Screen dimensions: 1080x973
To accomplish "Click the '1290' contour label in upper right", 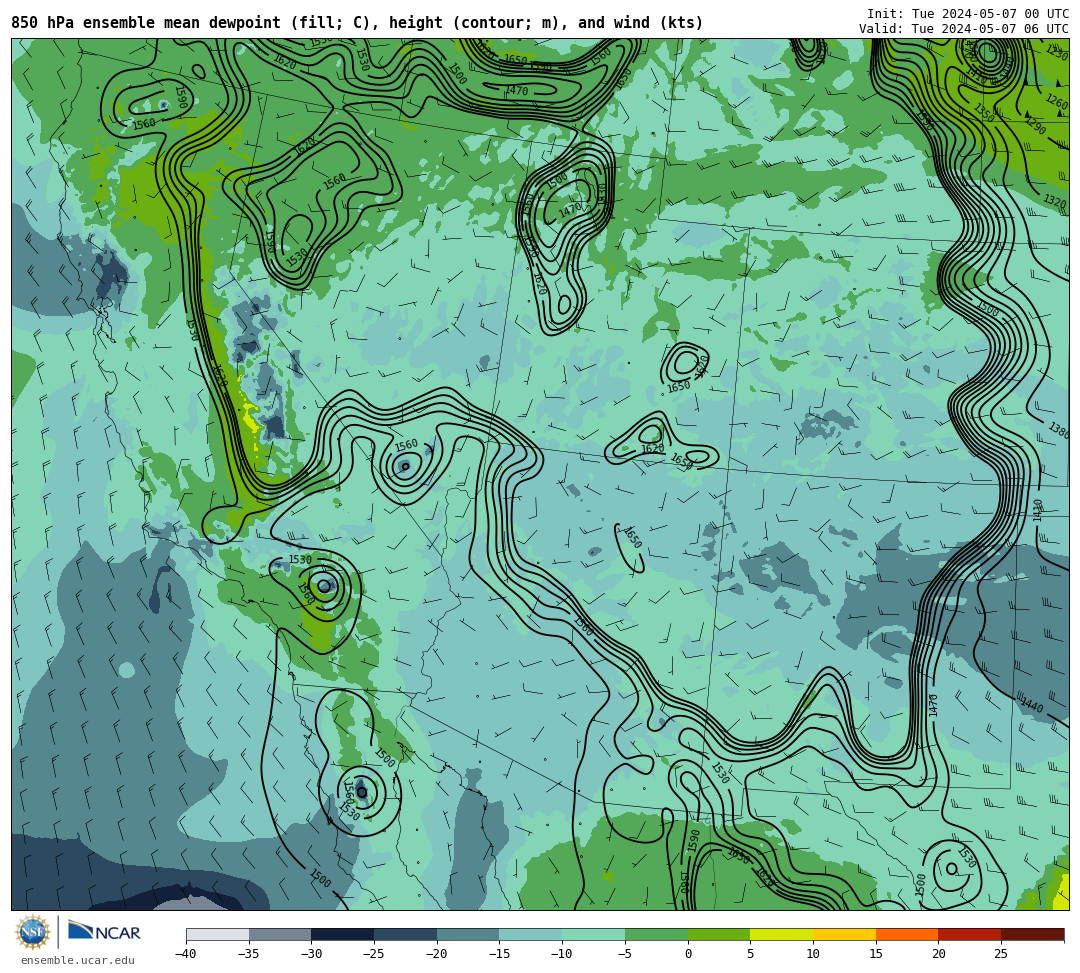I will [x=1035, y=127].
